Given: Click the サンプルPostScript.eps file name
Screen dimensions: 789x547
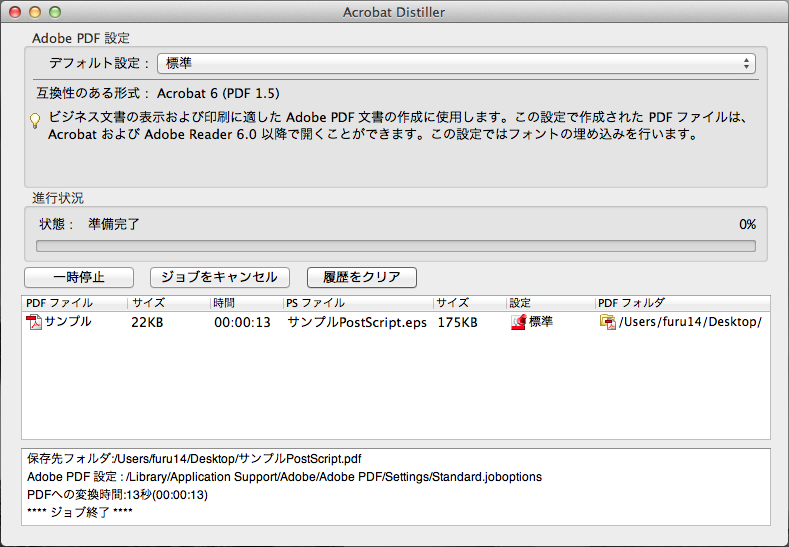Looking at the screenshot, I should click(357, 323).
